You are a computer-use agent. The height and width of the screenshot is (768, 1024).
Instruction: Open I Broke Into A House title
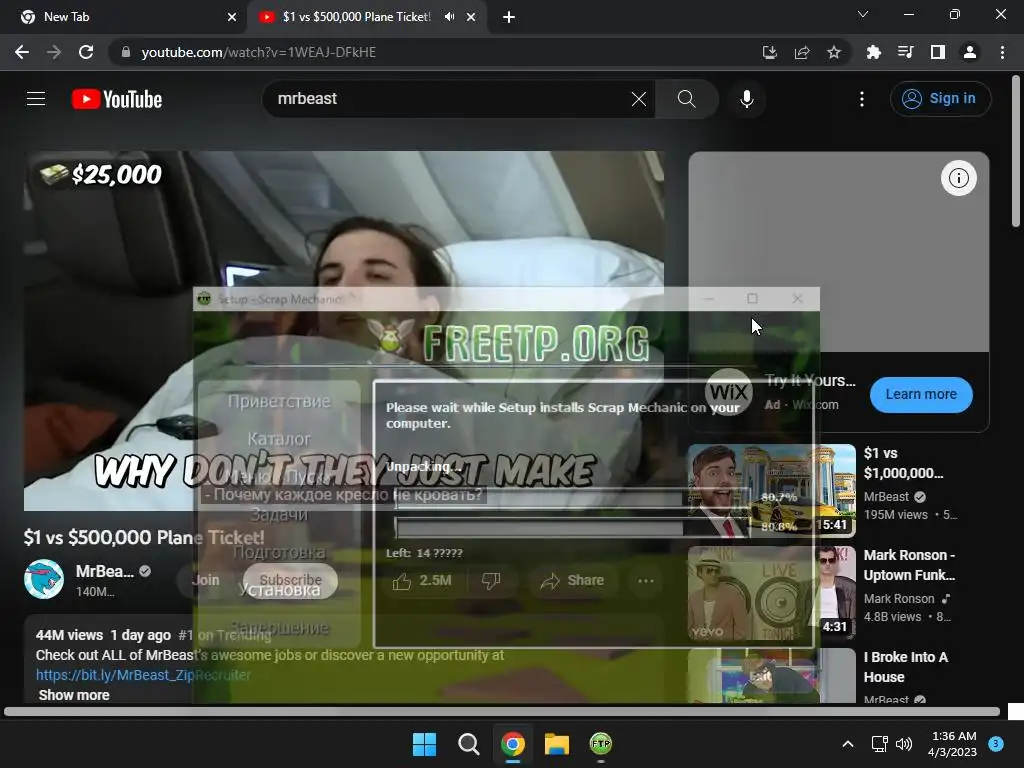click(906, 667)
